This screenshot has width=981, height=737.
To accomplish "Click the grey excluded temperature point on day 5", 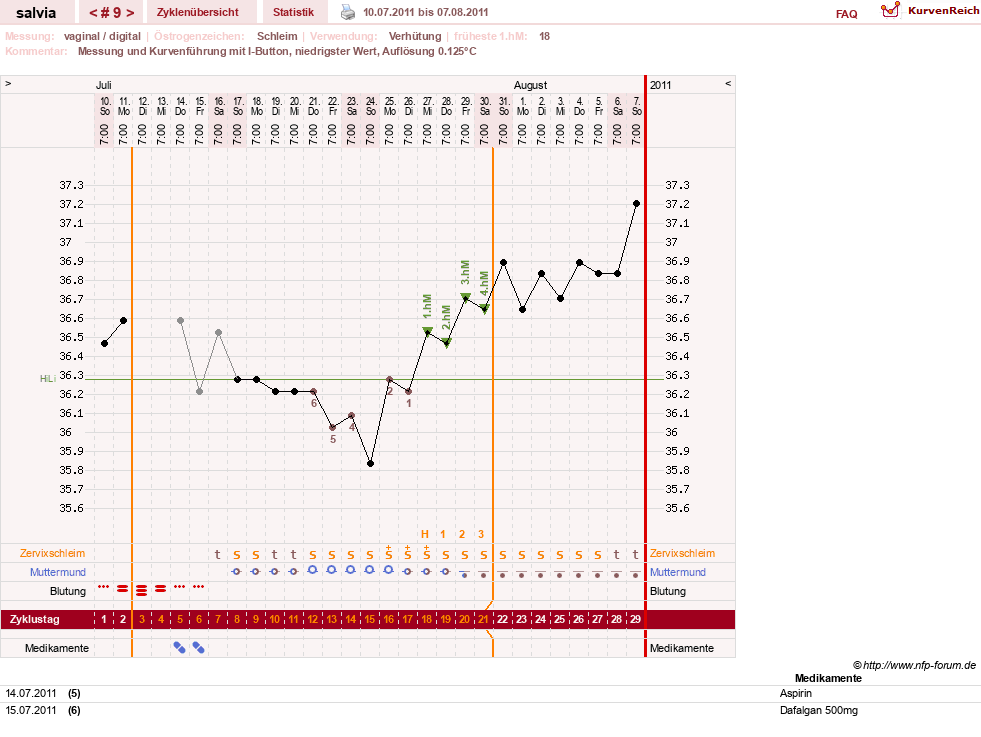I will (x=181, y=320).
